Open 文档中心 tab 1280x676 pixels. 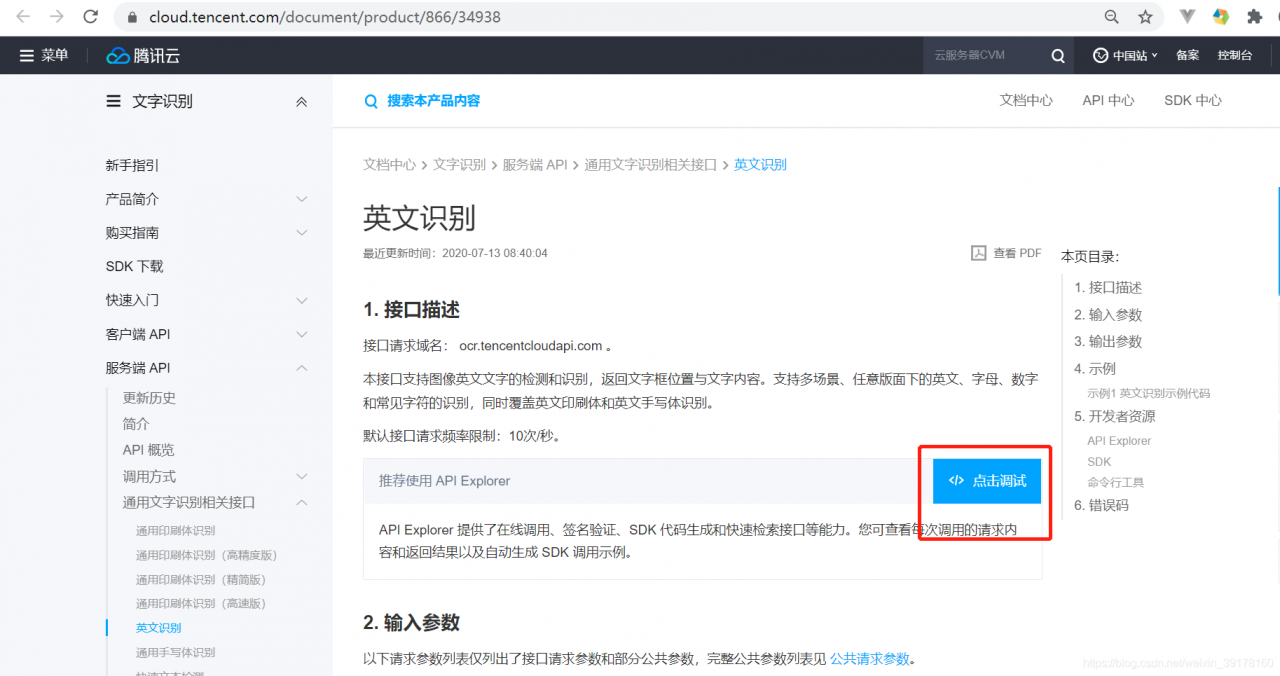click(x=1026, y=100)
